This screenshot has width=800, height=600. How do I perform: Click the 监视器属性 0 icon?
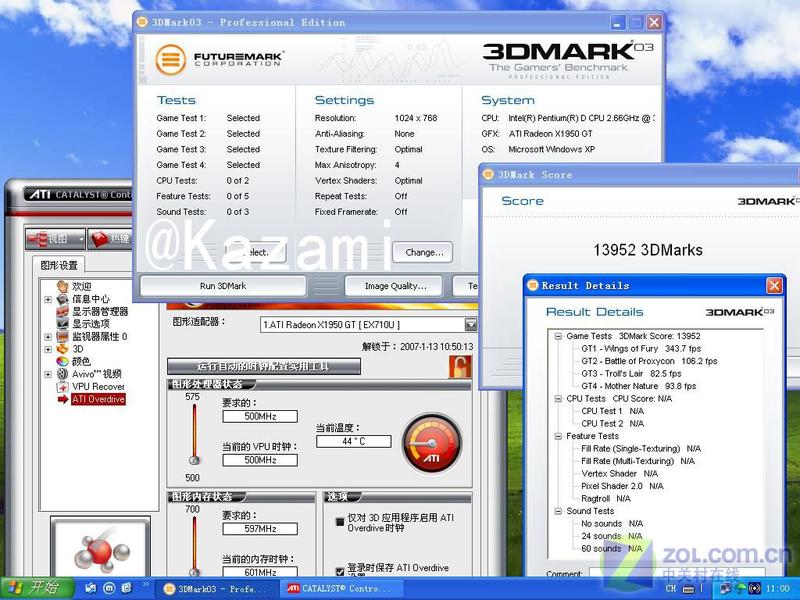coord(63,336)
